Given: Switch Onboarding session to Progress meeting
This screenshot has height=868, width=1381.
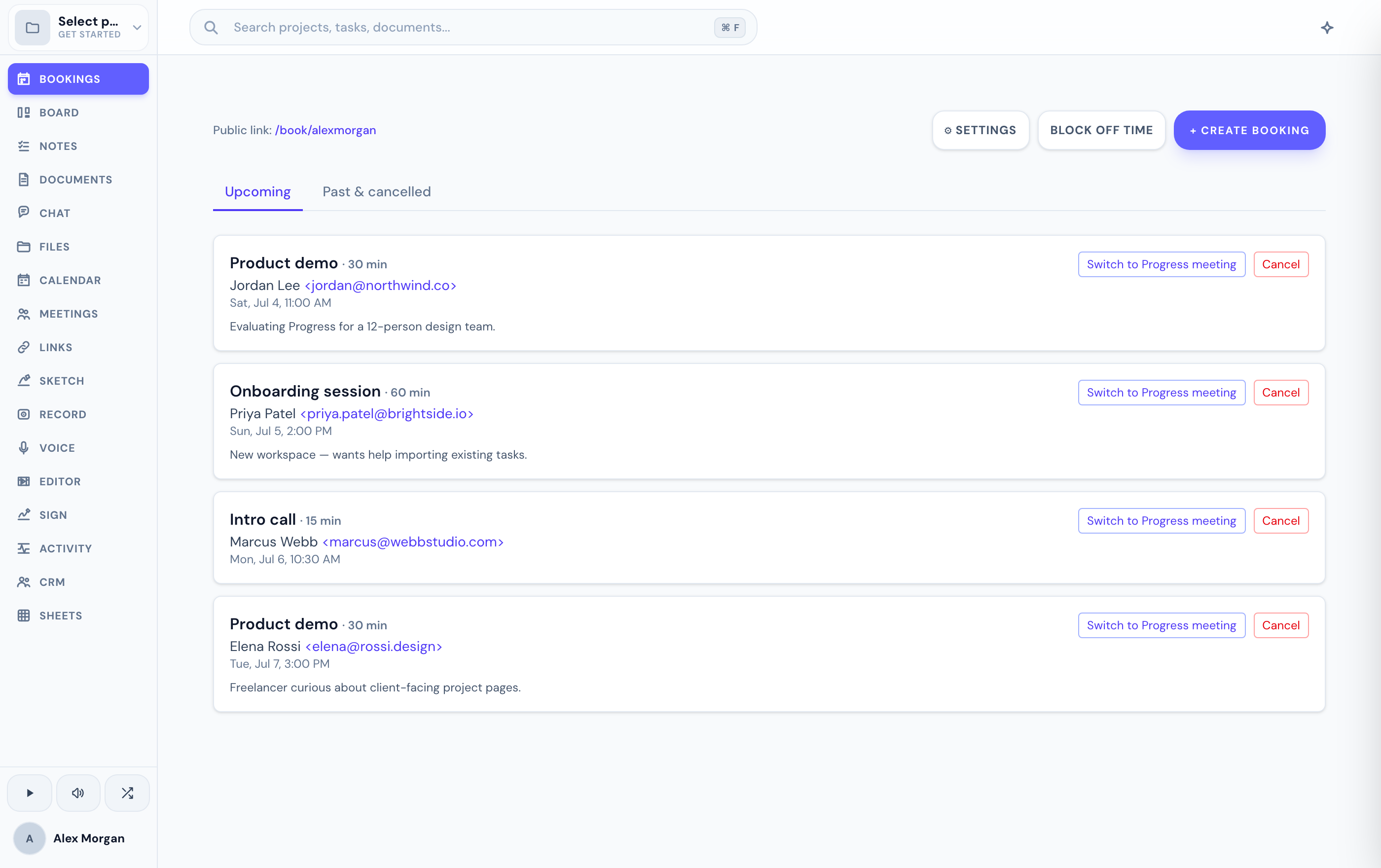Looking at the screenshot, I should click(1162, 393).
